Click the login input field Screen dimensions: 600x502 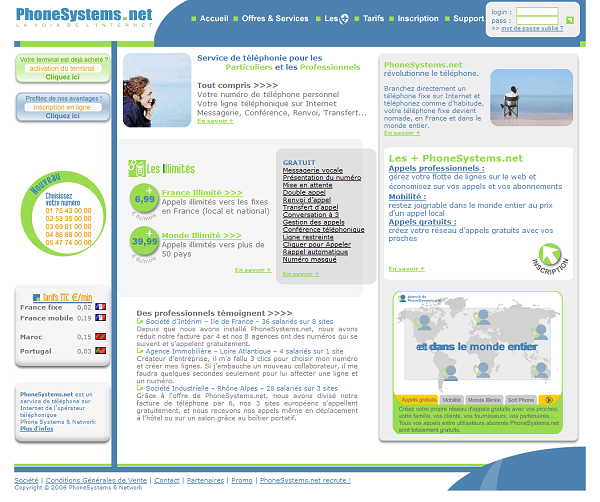(x=537, y=12)
